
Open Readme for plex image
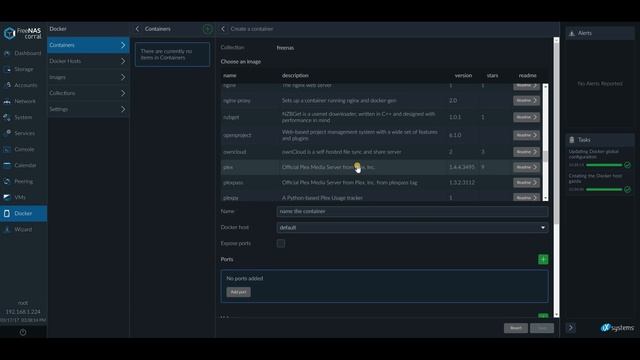527,167
